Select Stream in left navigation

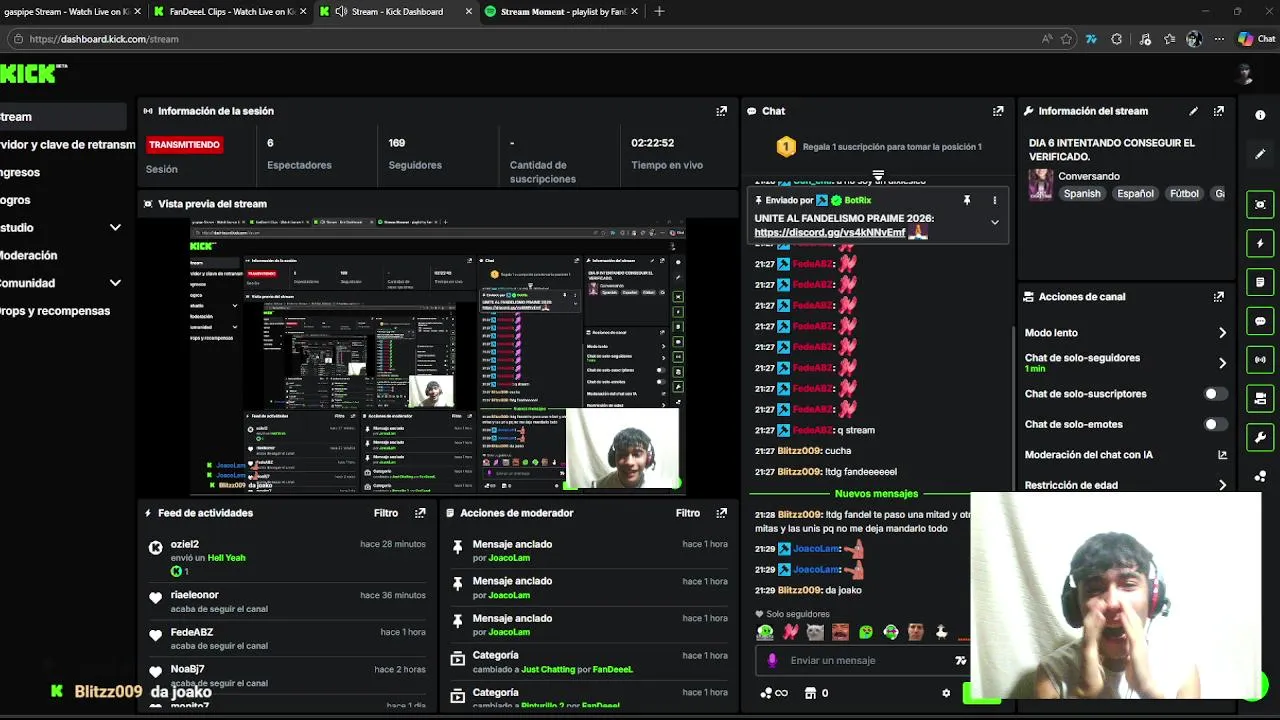coord(62,117)
